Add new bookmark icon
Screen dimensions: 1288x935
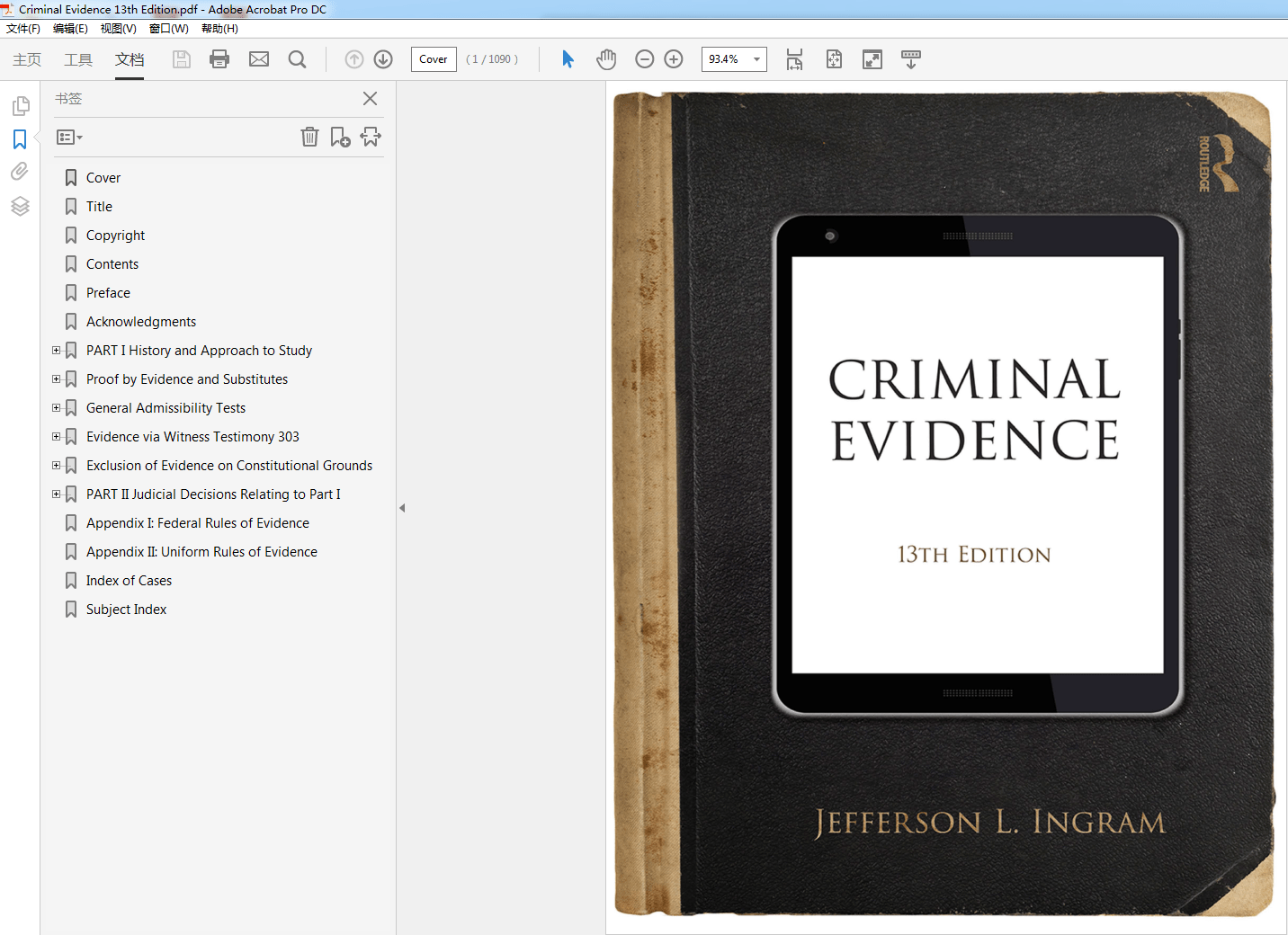340,137
